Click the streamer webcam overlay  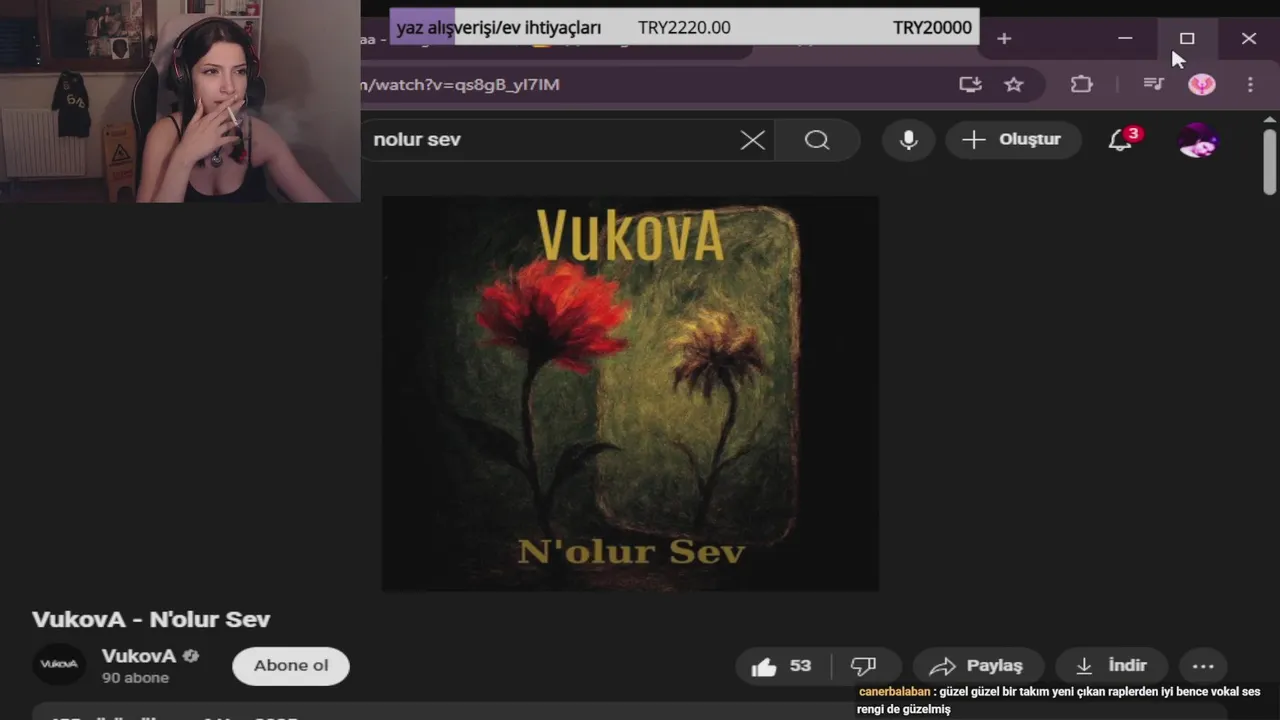[x=180, y=101]
